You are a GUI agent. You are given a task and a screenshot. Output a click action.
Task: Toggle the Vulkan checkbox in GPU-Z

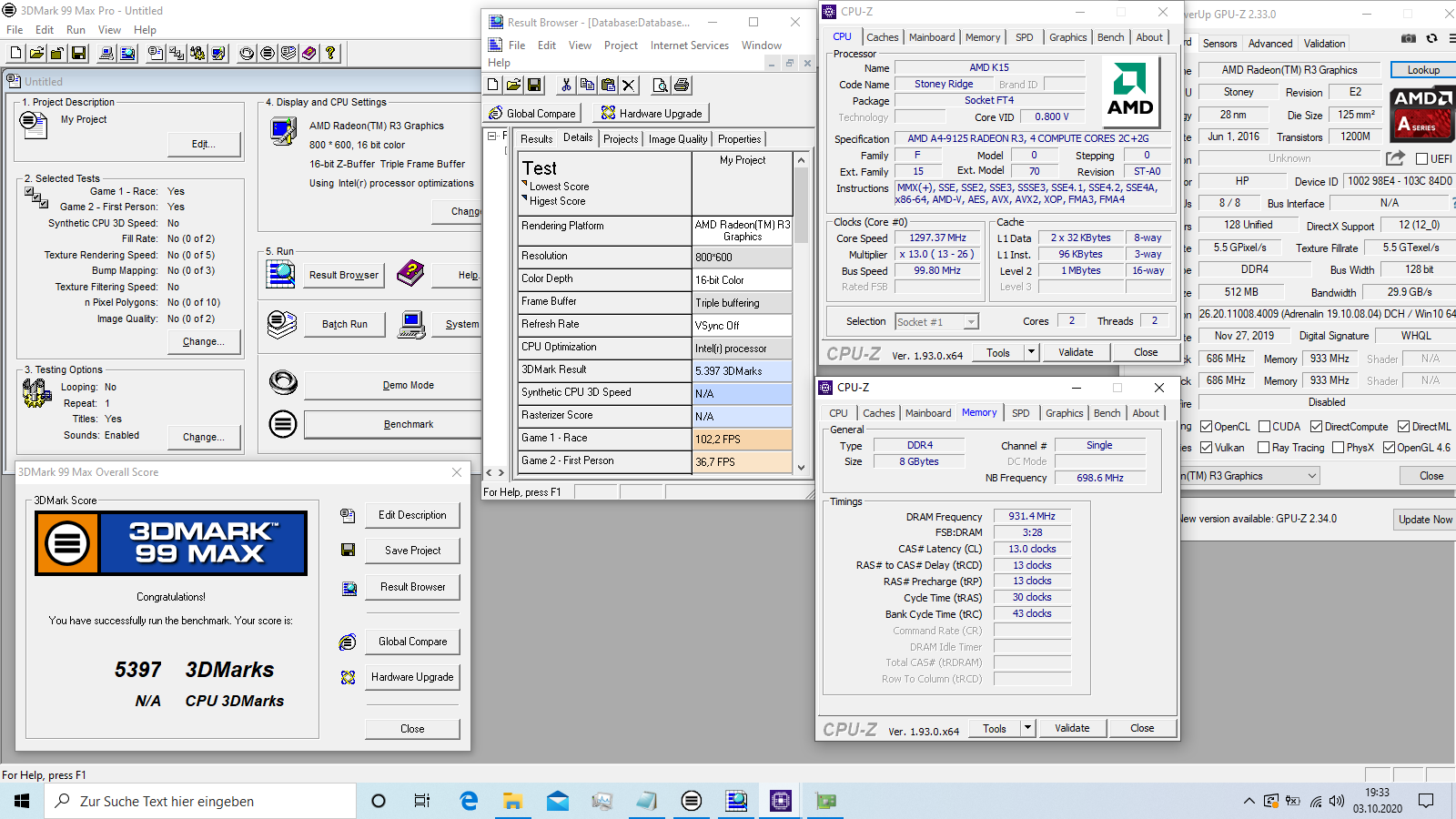[1206, 448]
